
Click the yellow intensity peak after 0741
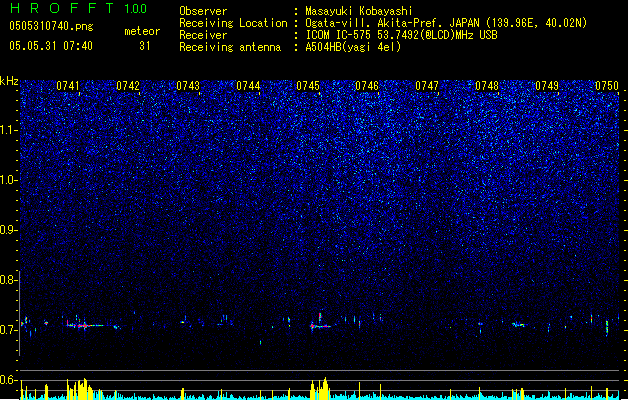(x=83, y=388)
